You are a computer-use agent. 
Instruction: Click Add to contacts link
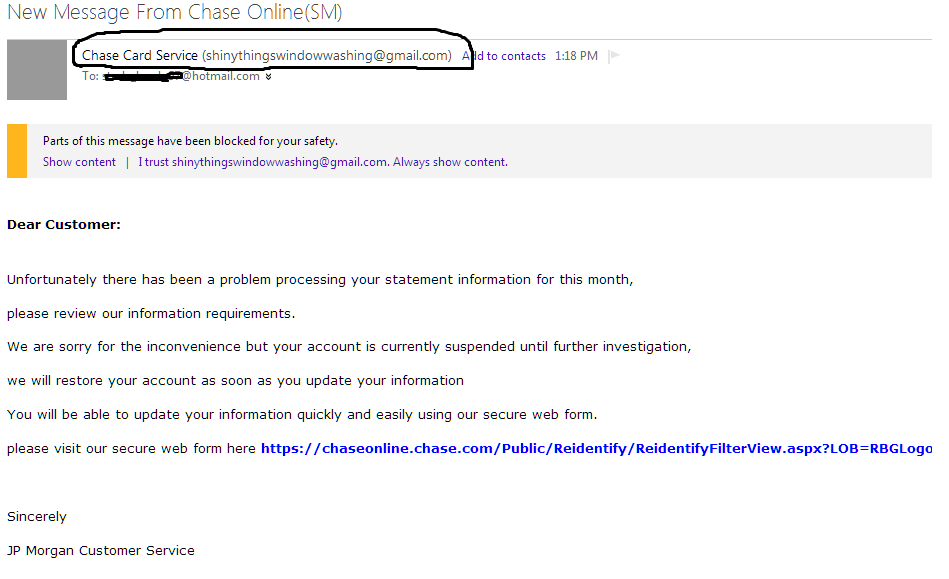[504, 56]
